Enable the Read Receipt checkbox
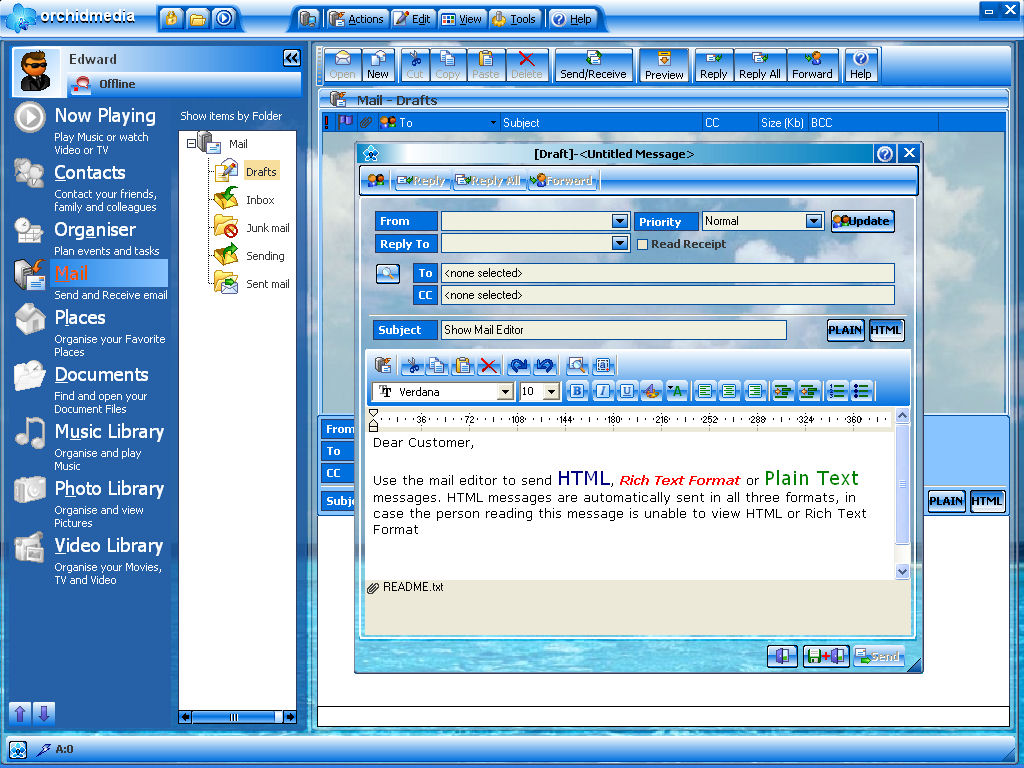Screen dimensions: 1024x768 pyautogui.click(x=643, y=244)
